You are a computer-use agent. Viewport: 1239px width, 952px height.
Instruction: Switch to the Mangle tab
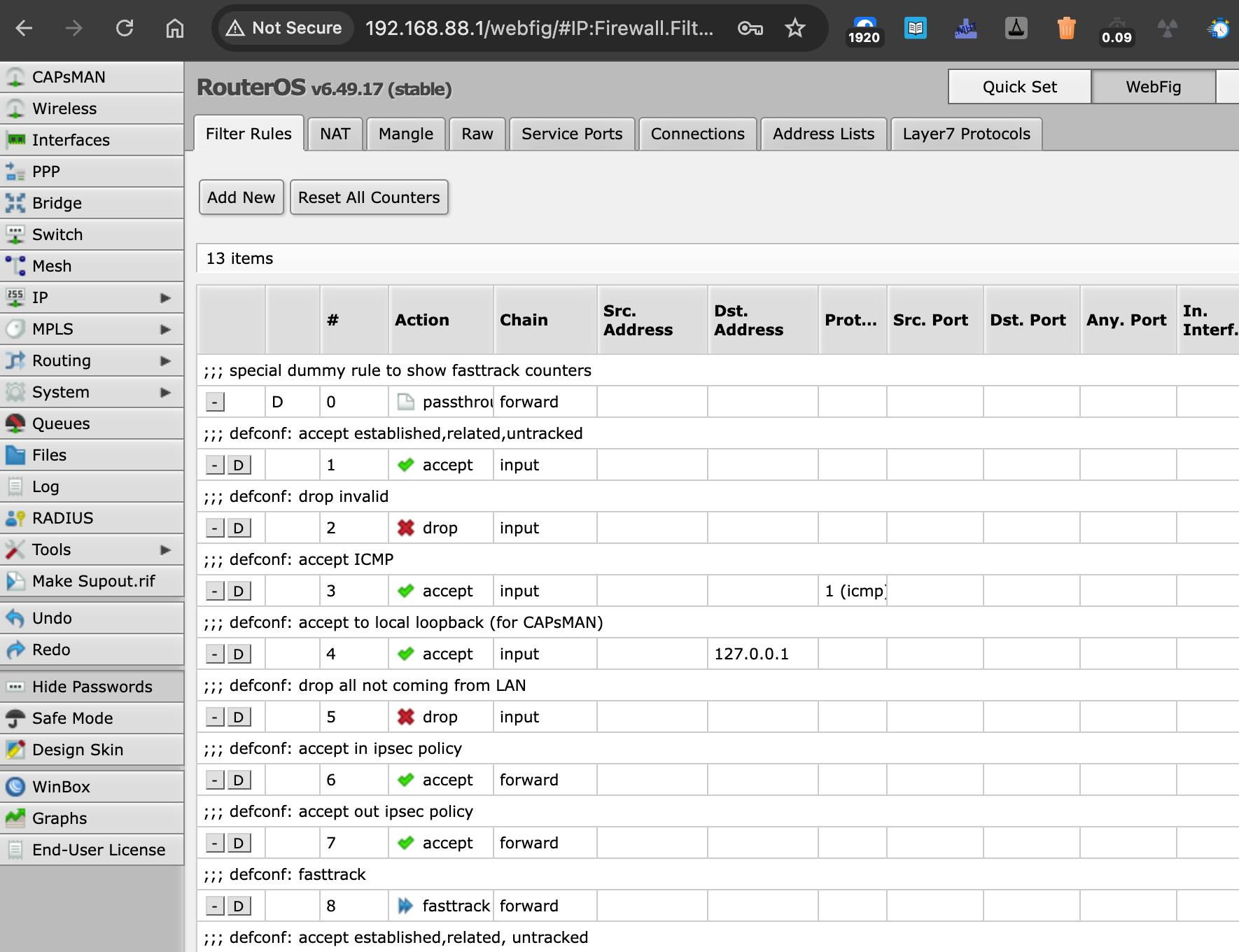tap(406, 134)
